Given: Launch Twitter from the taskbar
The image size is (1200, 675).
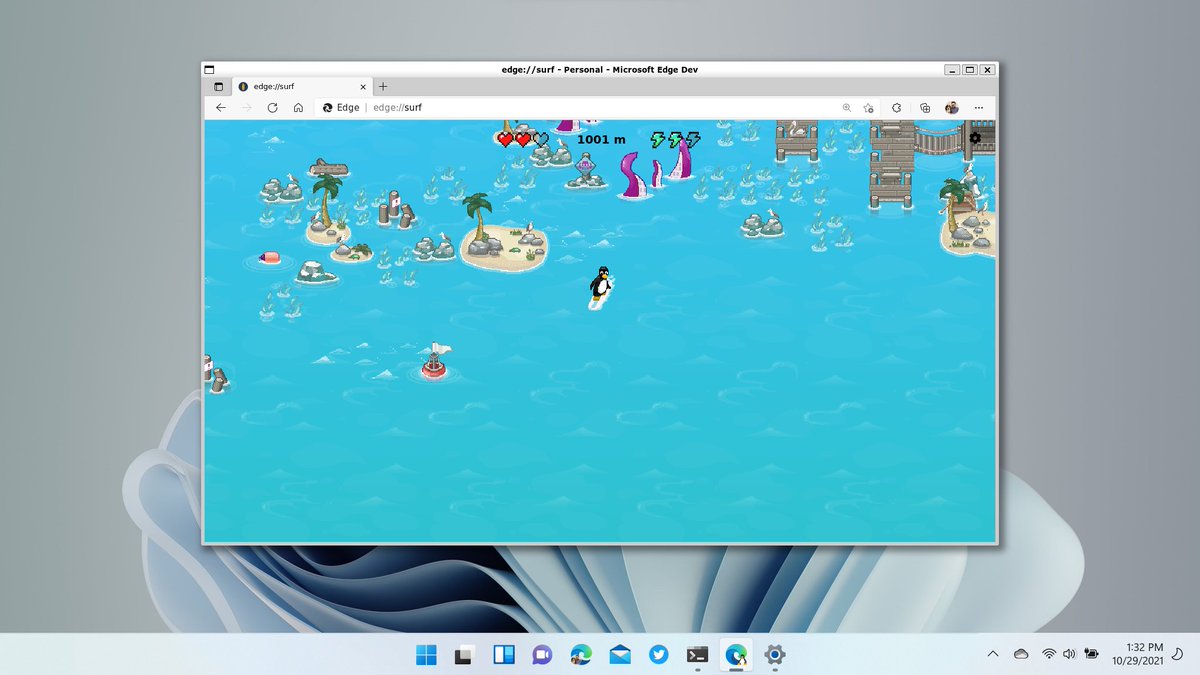Looking at the screenshot, I should click(x=658, y=655).
